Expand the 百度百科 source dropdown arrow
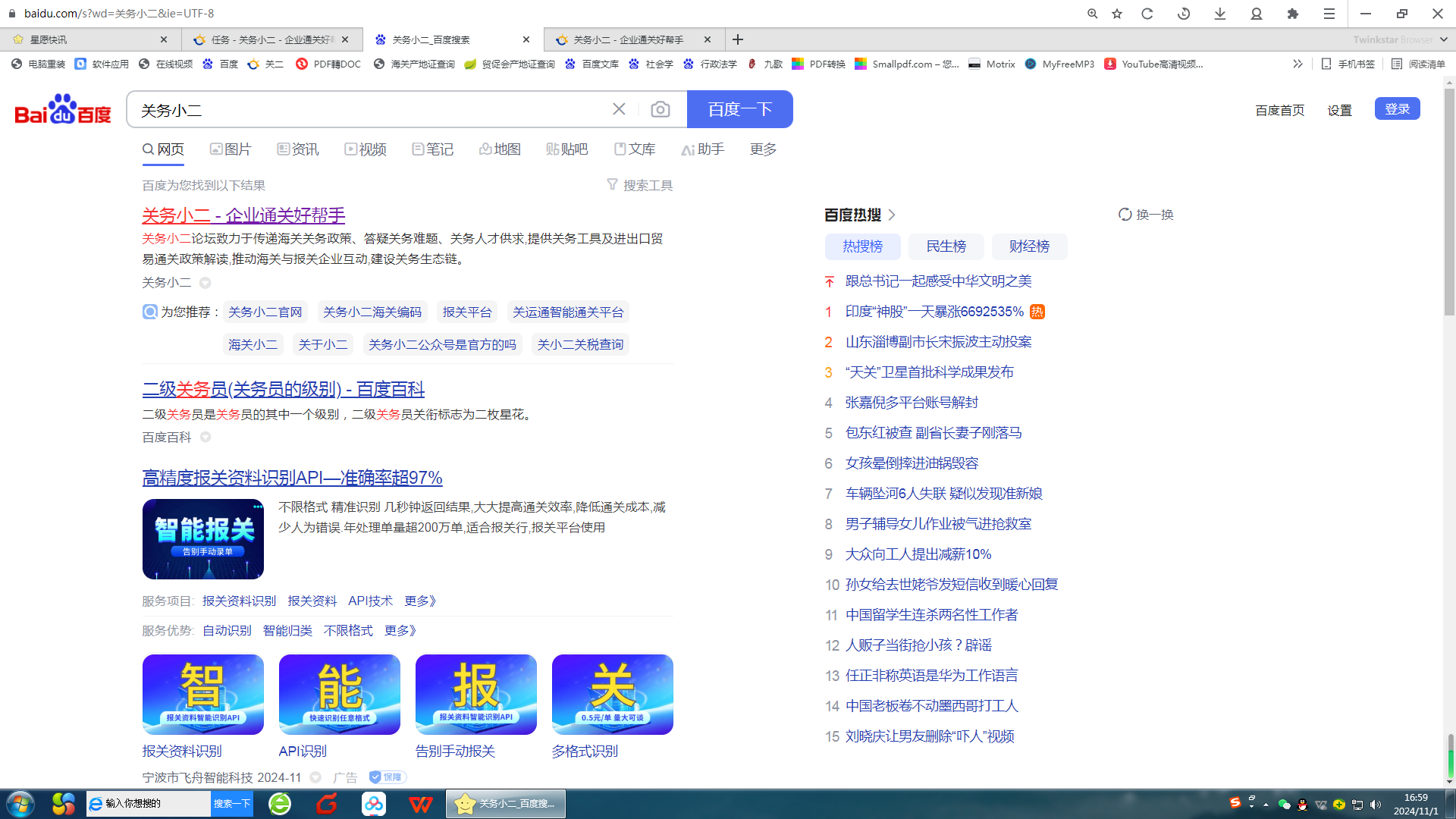1456x819 pixels. coord(205,438)
